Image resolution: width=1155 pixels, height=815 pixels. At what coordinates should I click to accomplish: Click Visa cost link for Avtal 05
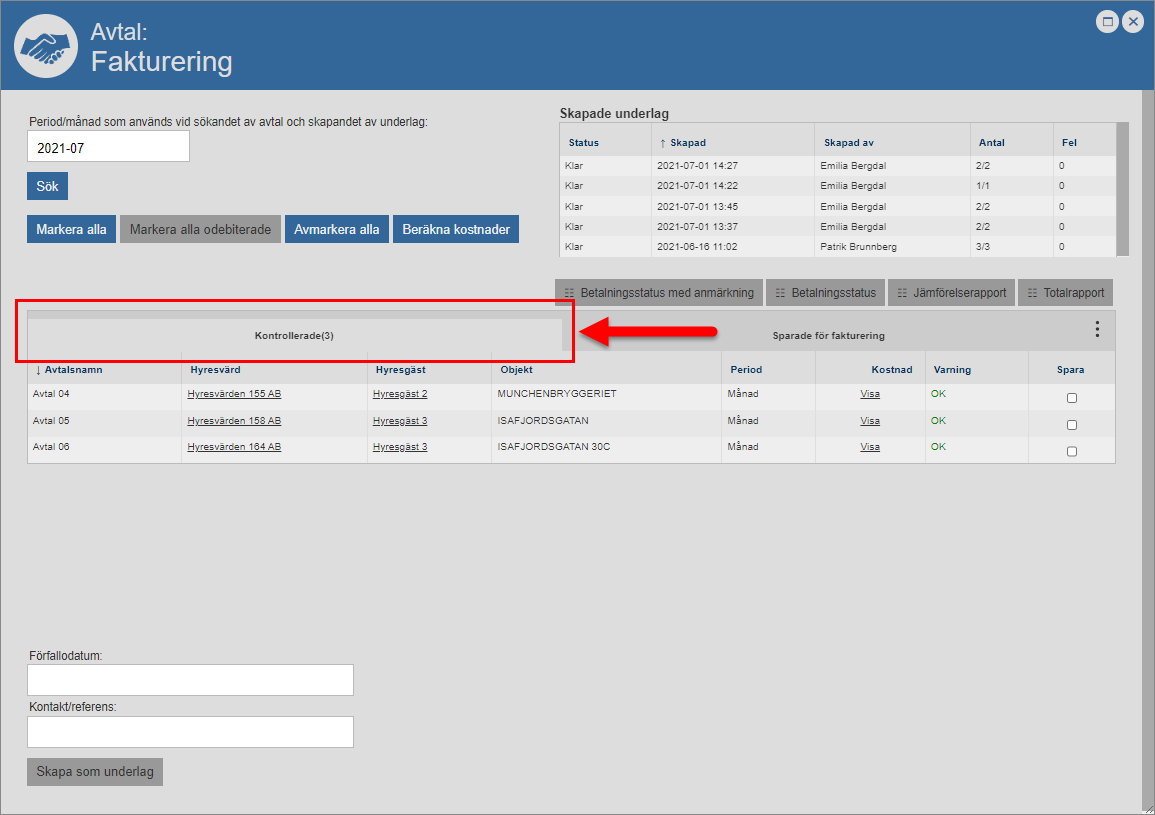pos(870,421)
